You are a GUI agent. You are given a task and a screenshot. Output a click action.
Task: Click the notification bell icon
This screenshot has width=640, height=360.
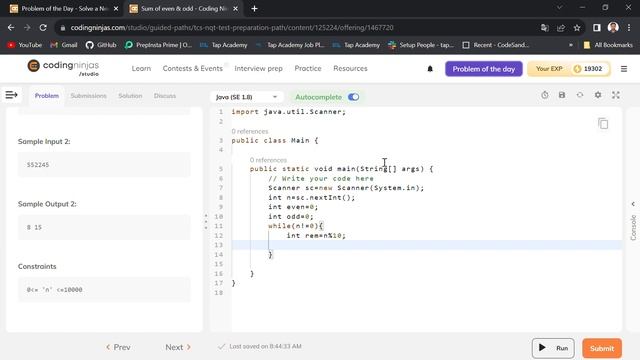point(430,69)
